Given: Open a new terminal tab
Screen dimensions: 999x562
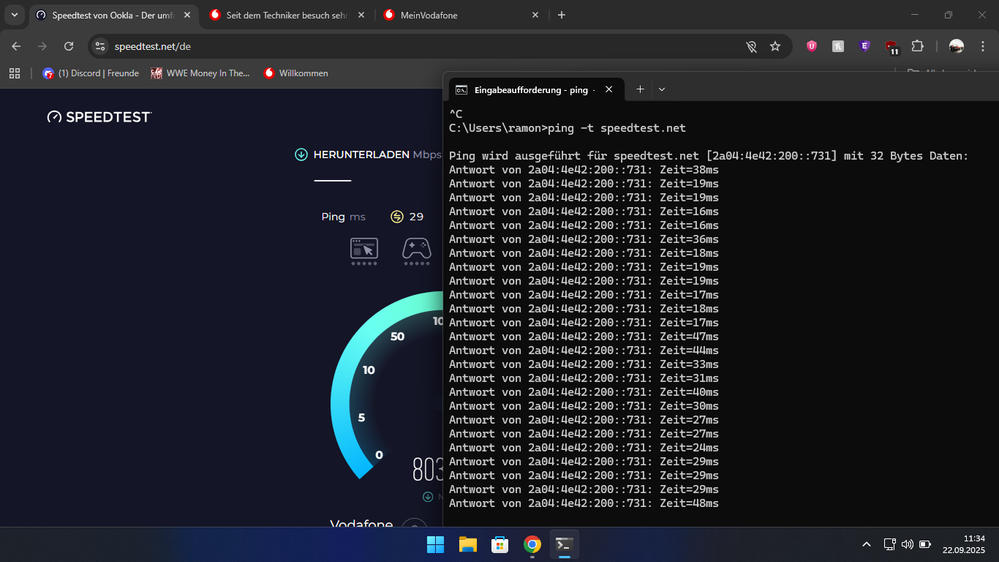Looking at the screenshot, I should tap(640, 89).
